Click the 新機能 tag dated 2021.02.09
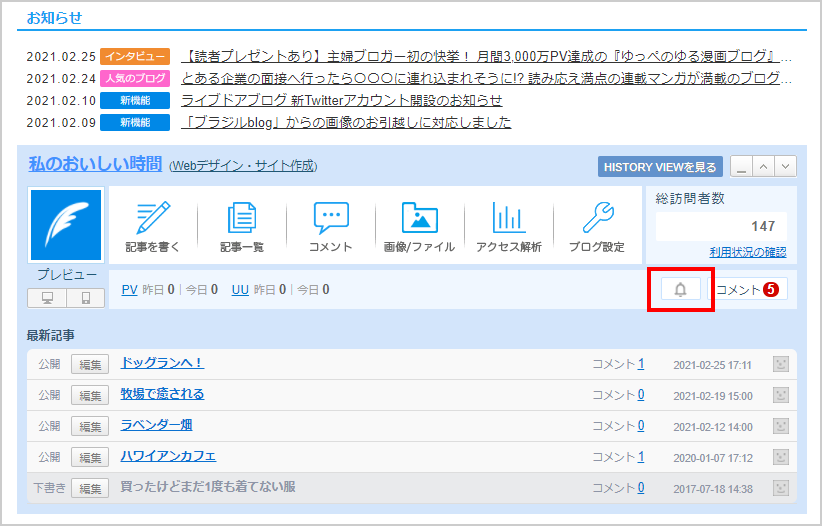 point(135,122)
